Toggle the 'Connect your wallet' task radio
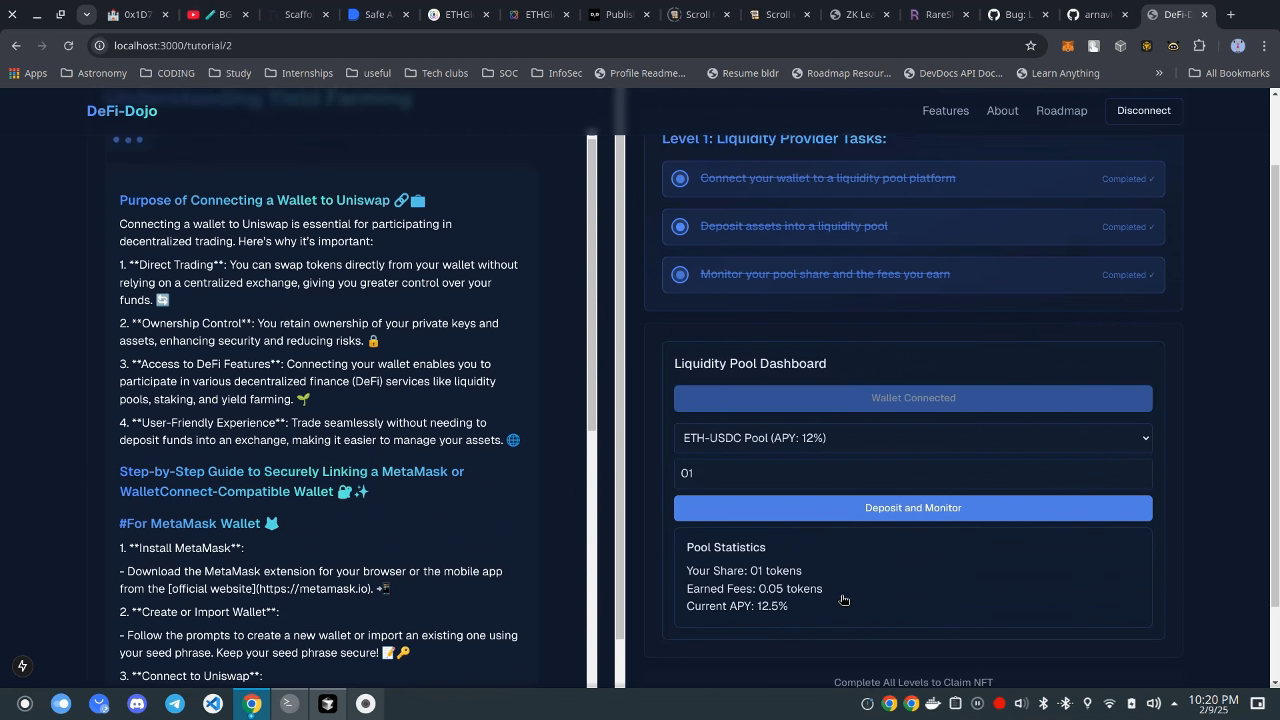1280x720 pixels. pyautogui.click(x=680, y=179)
